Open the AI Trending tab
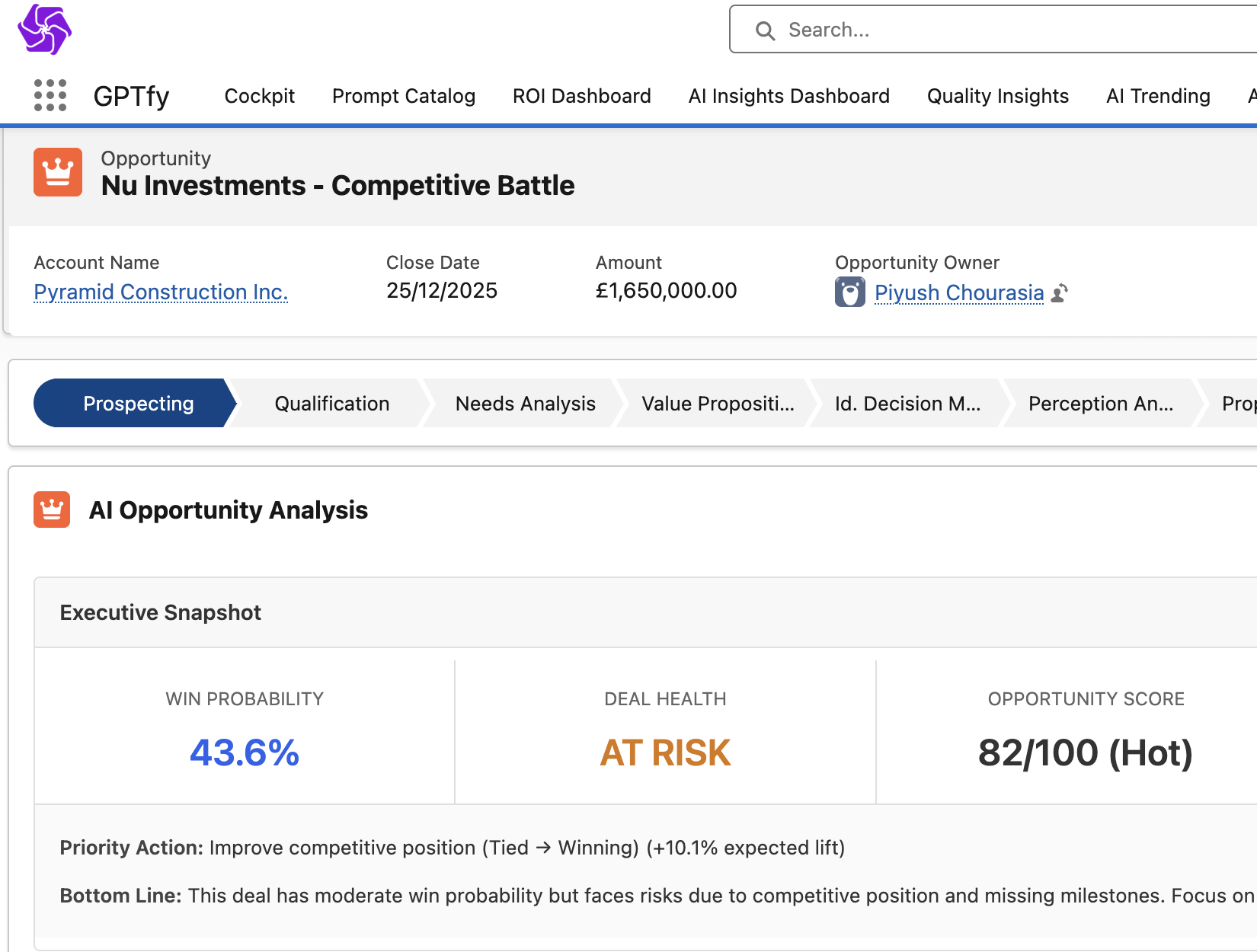Viewport: 1257px width, 952px height. pos(1157,96)
